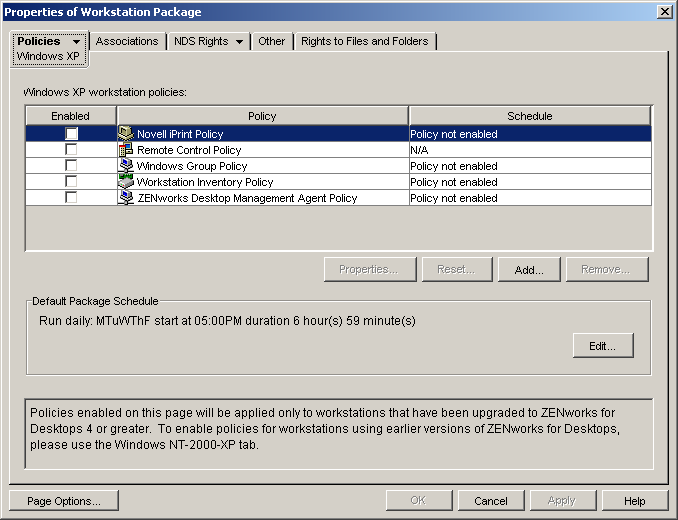Click the Cancel button
This screenshot has width=678, height=520.
[491, 501]
